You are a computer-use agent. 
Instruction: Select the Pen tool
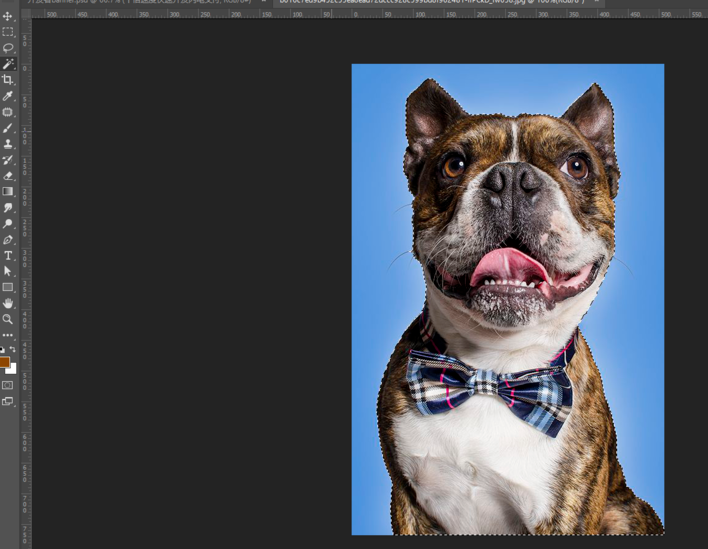8,240
